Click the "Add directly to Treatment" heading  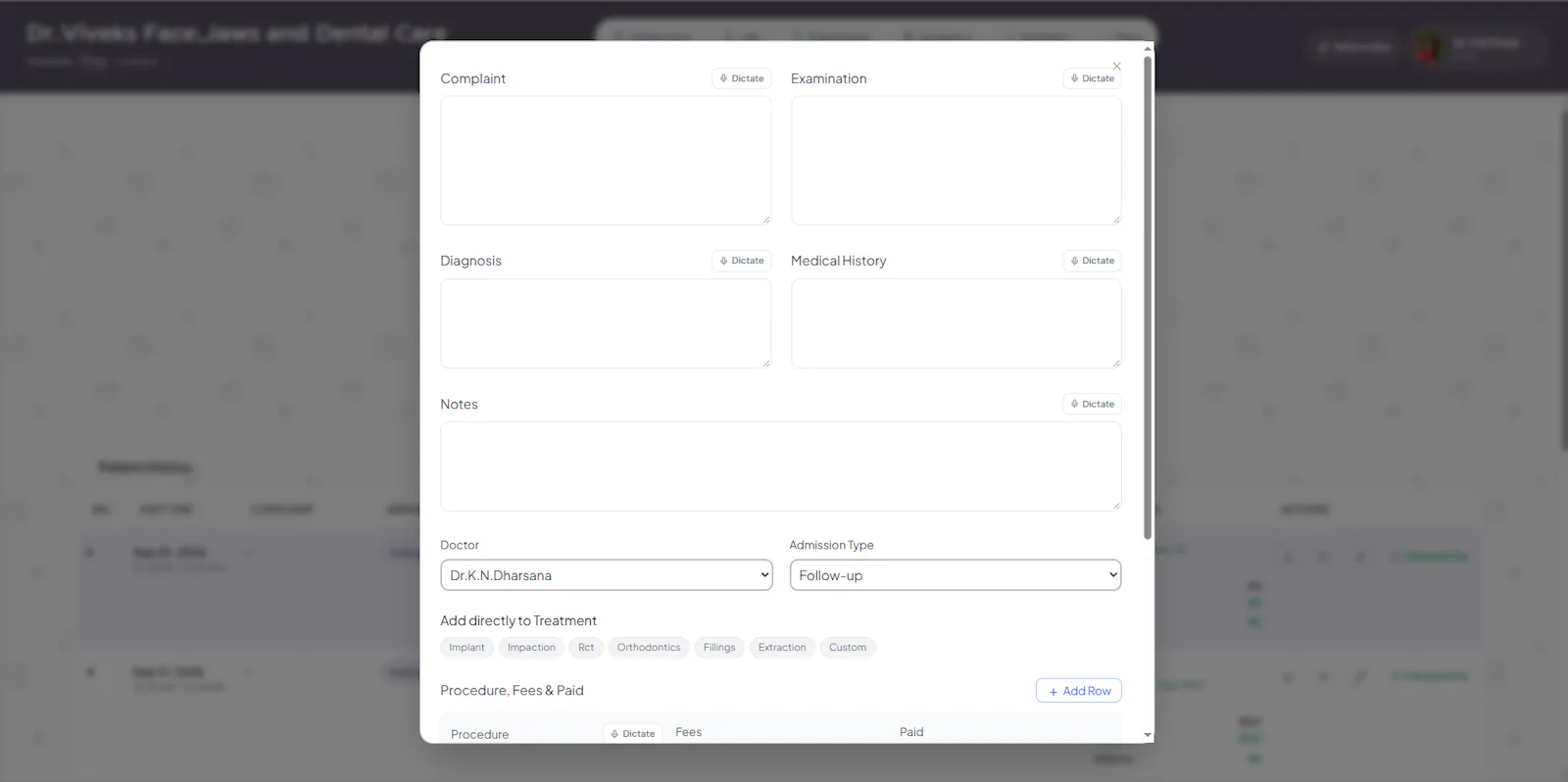[x=518, y=620]
